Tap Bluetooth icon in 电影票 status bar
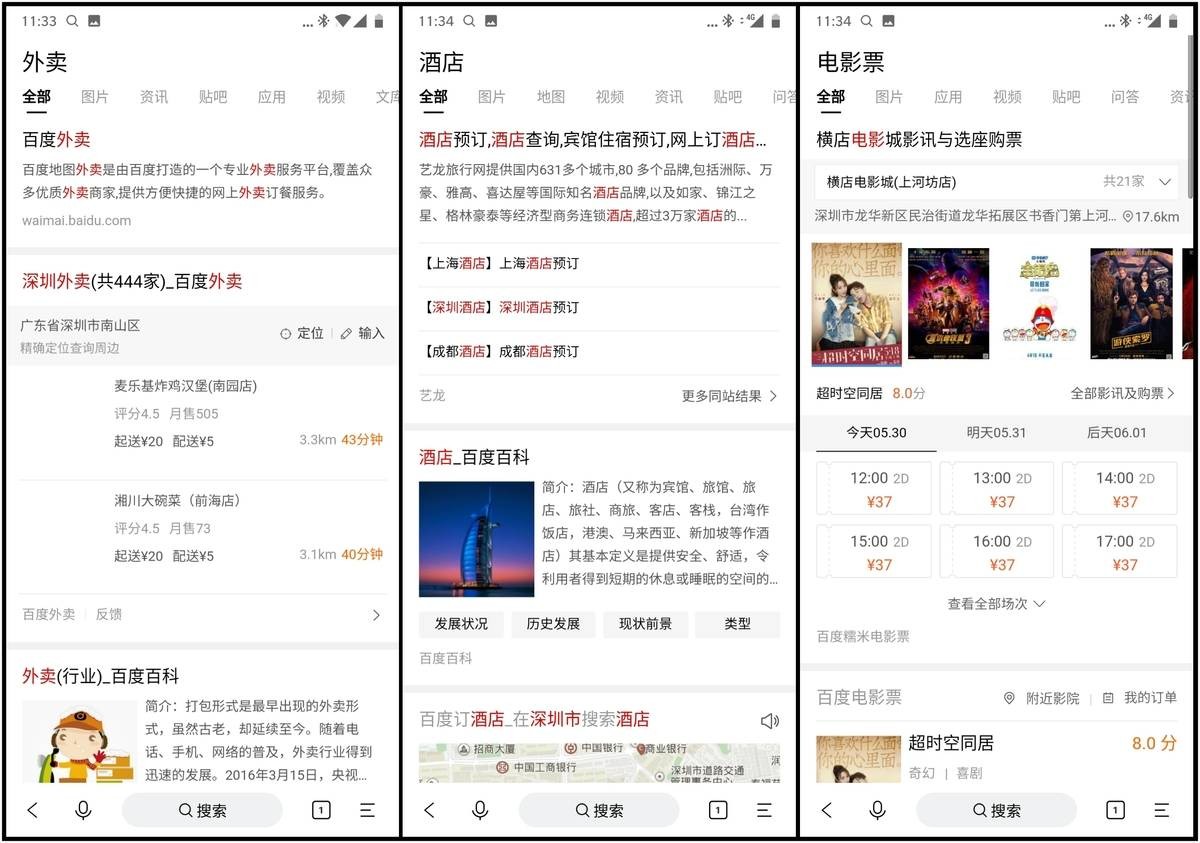This screenshot has height=843, width=1200. [x=1125, y=20]
